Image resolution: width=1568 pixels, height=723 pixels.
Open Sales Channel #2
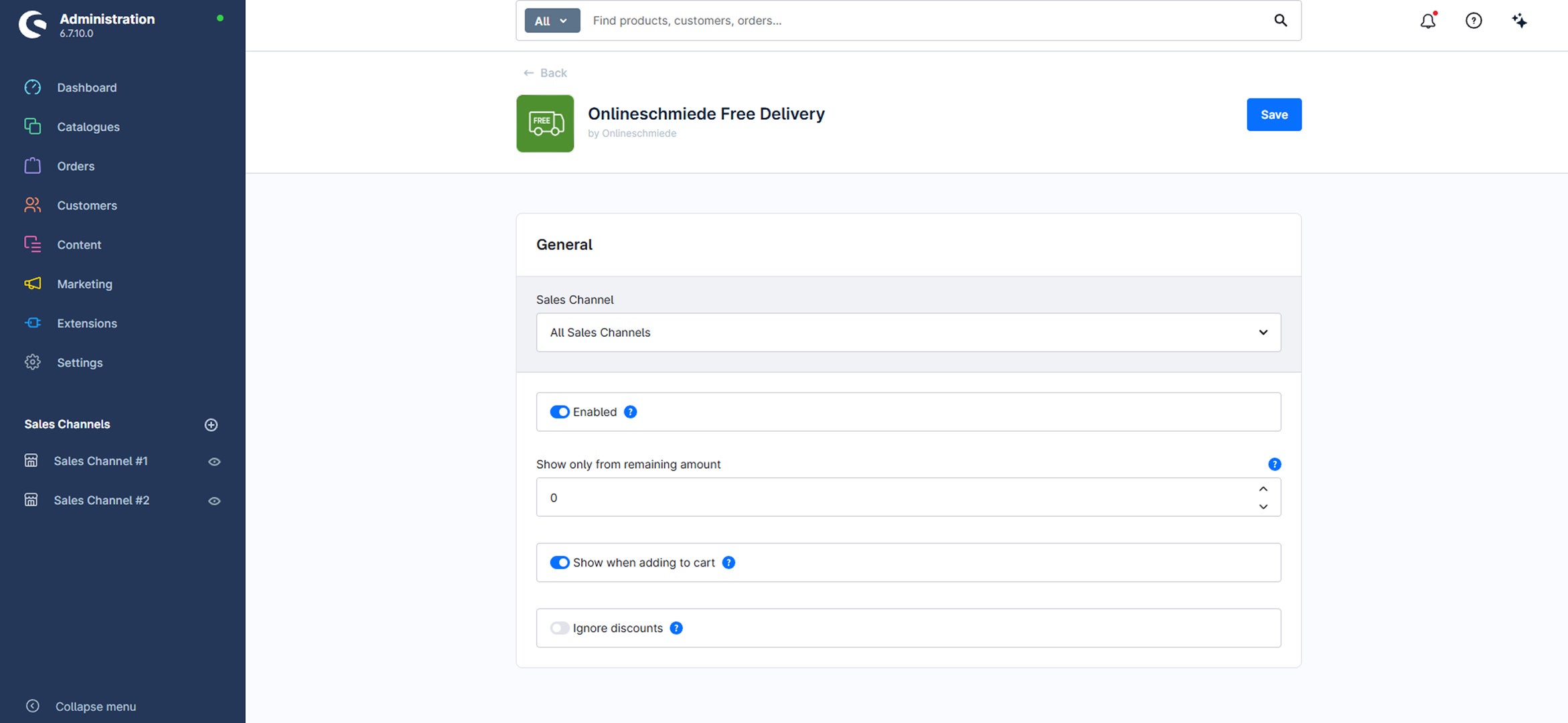pyautogui.click(x=102, y=500)
